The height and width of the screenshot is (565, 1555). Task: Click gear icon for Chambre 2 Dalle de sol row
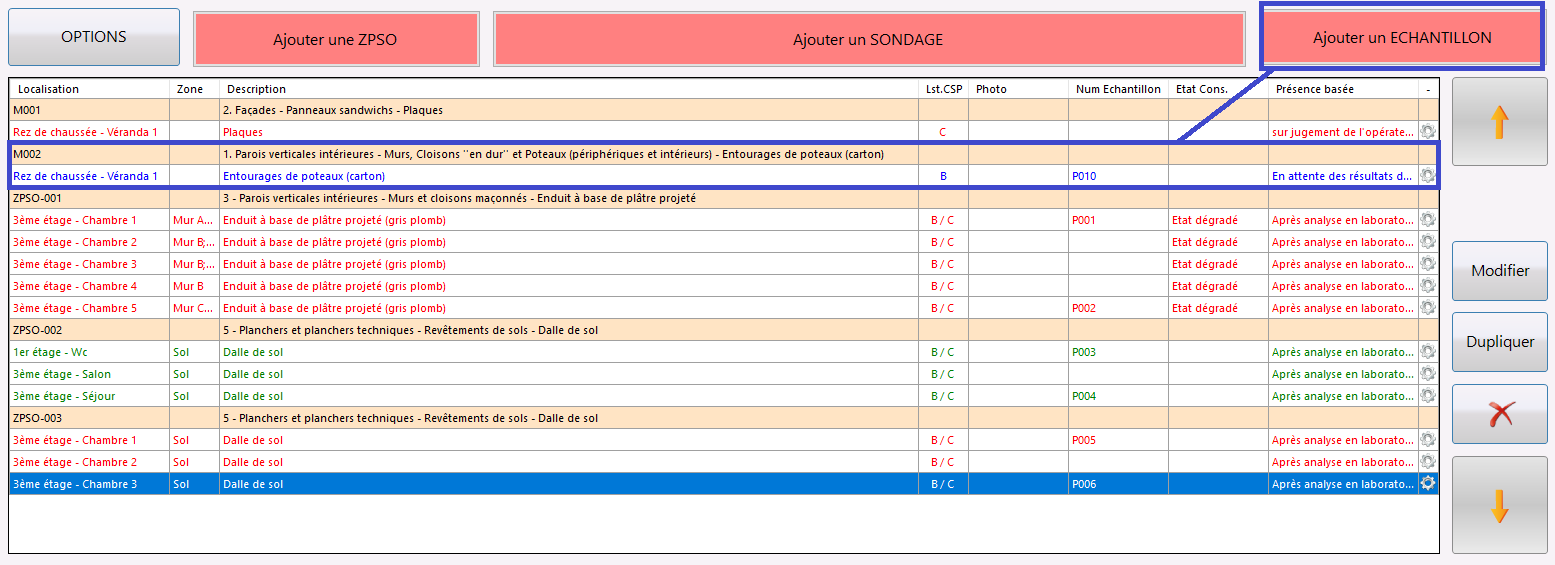pyautogui.click(x=1428, y=462)
